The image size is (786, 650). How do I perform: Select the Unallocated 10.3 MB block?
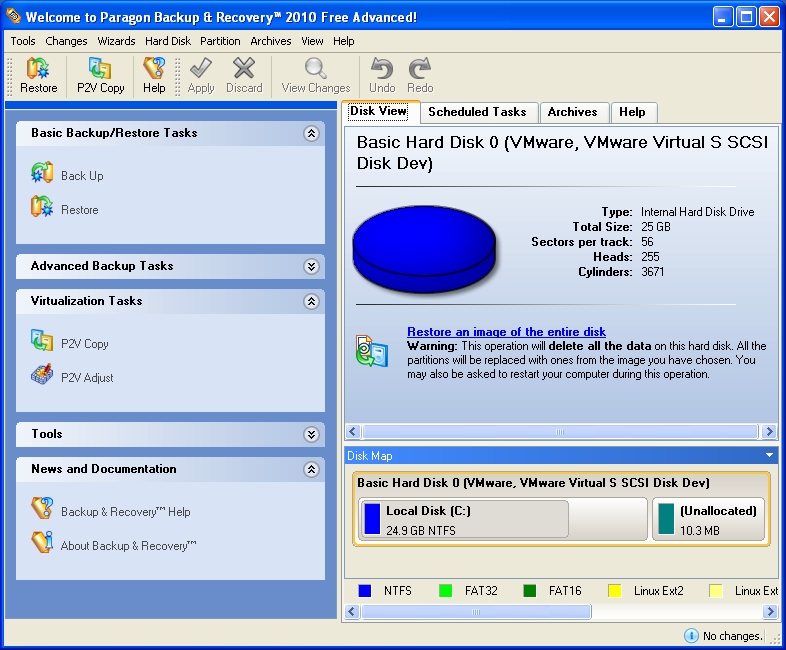pyautogui.click(x=708, y=519)
